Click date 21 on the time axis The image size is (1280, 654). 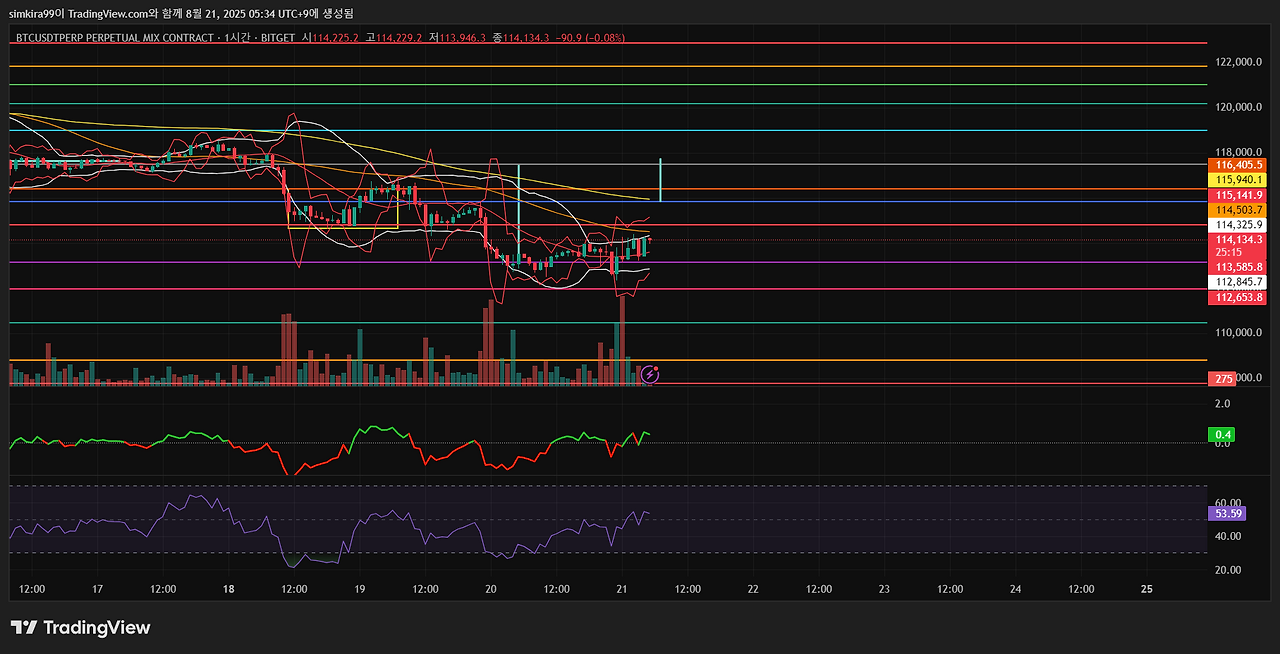(x=622, y=589)
